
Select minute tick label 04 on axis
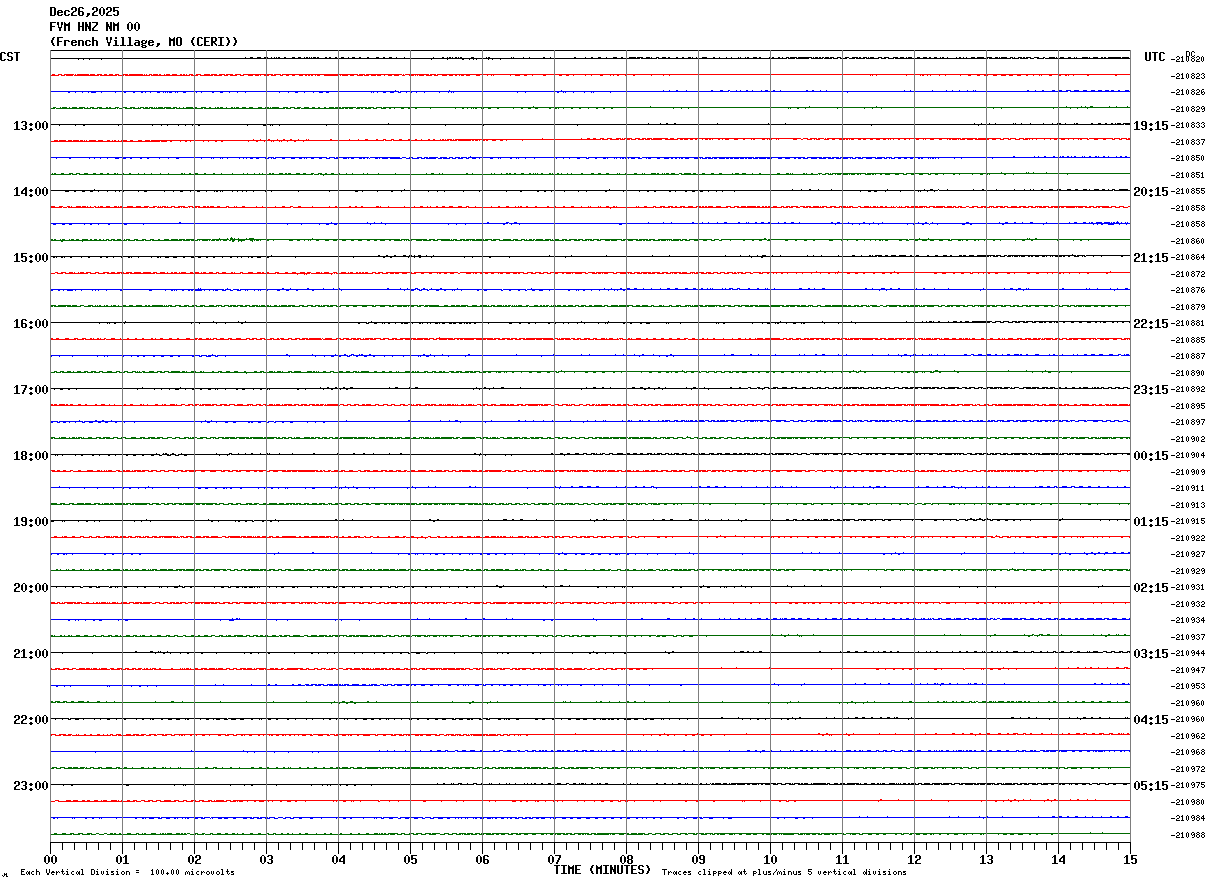338,859
